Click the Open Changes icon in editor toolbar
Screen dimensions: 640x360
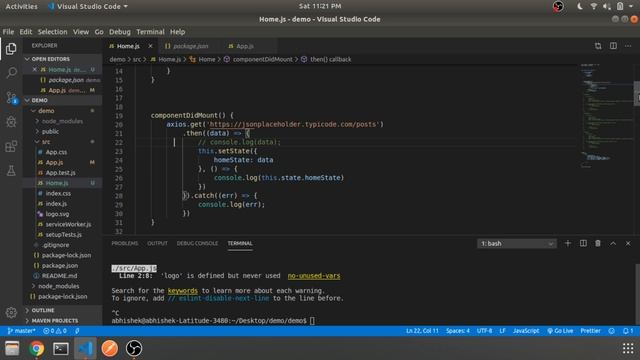point(598,46)
